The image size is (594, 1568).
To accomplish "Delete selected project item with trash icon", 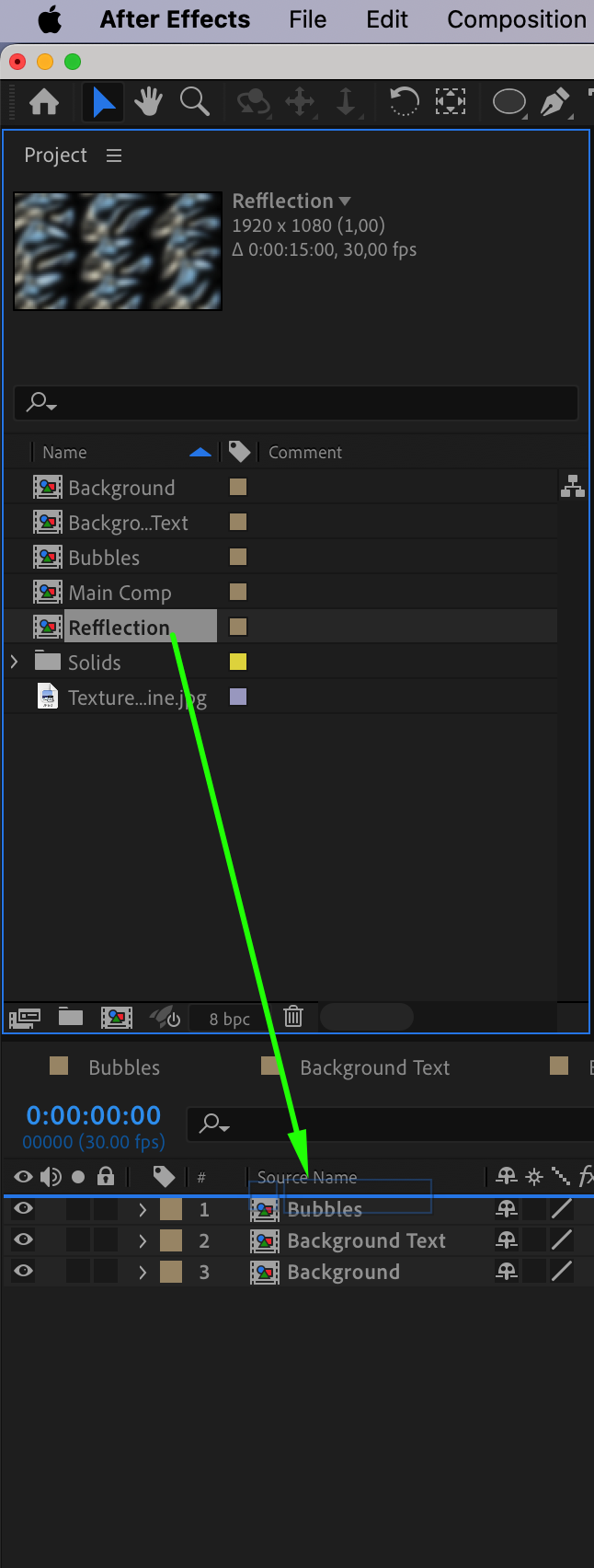I will (293, 1017).
